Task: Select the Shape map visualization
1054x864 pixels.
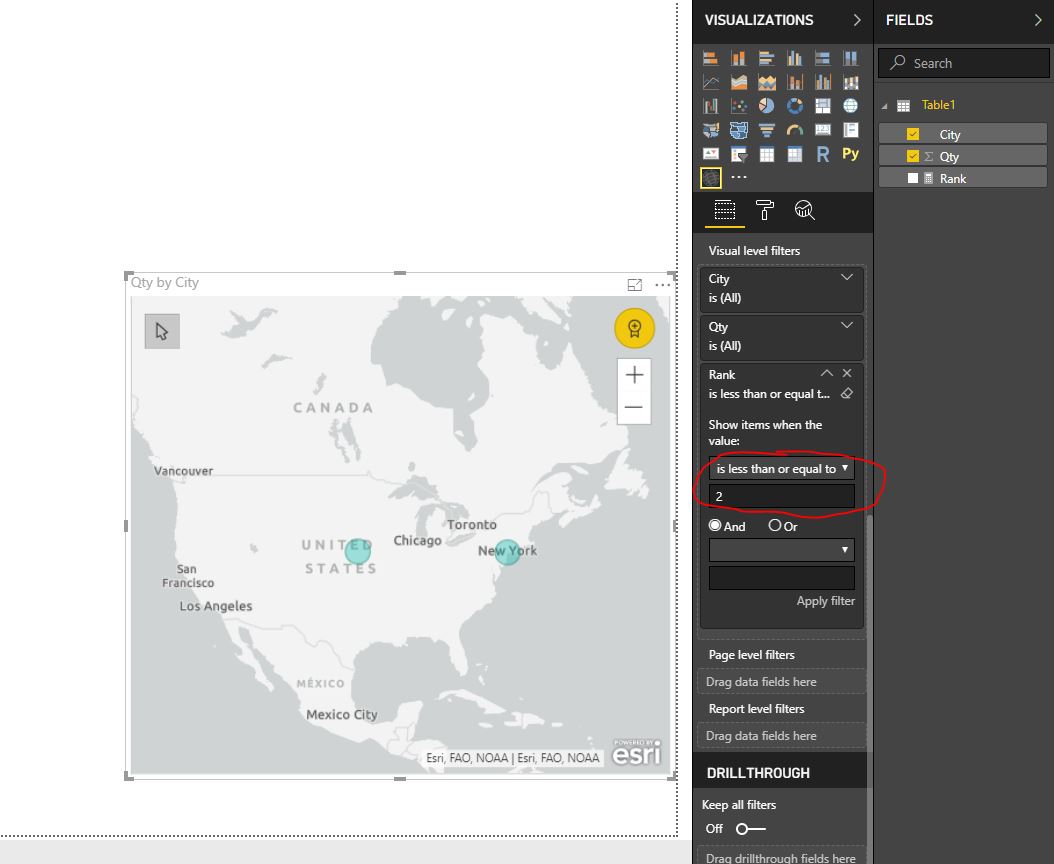Action: [x=739, y=130]
